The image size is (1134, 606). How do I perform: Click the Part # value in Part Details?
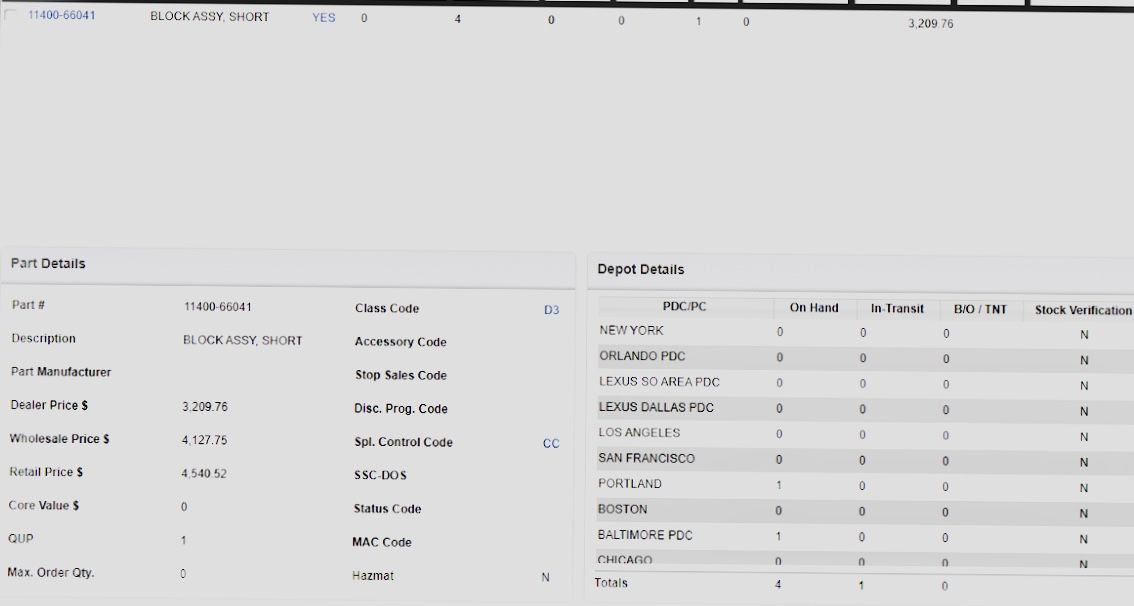coord(218,307)
